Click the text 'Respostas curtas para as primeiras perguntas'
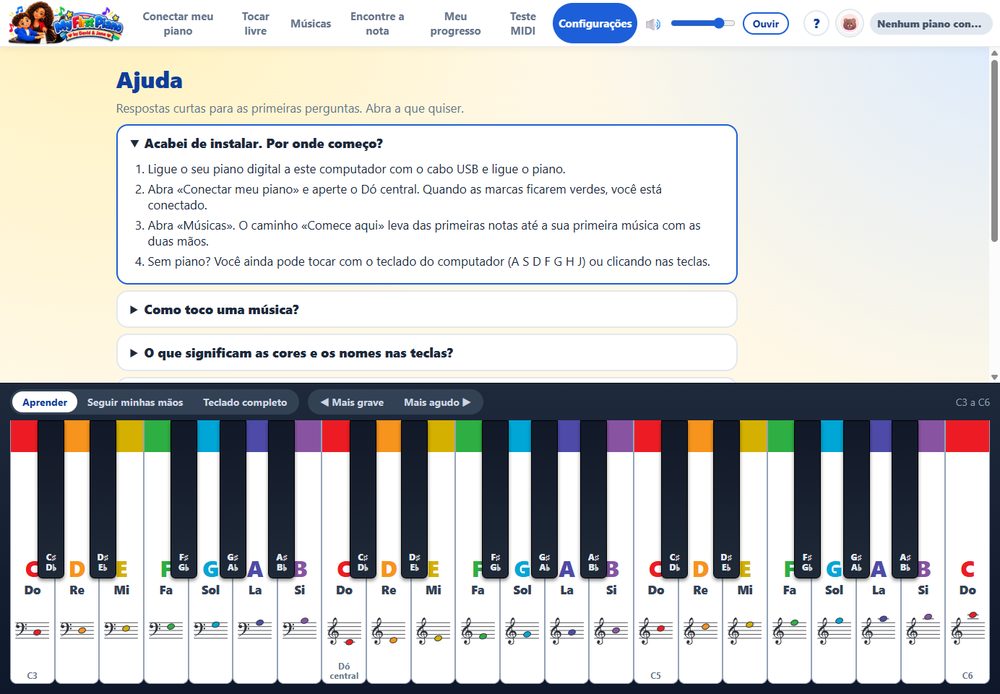The height and width of the screenshot is (694, 1000). (x=239, y=108)
